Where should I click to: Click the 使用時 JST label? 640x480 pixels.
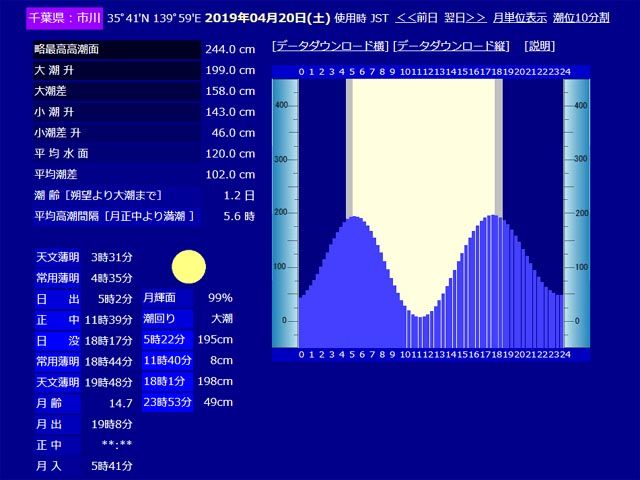(361, 18)
